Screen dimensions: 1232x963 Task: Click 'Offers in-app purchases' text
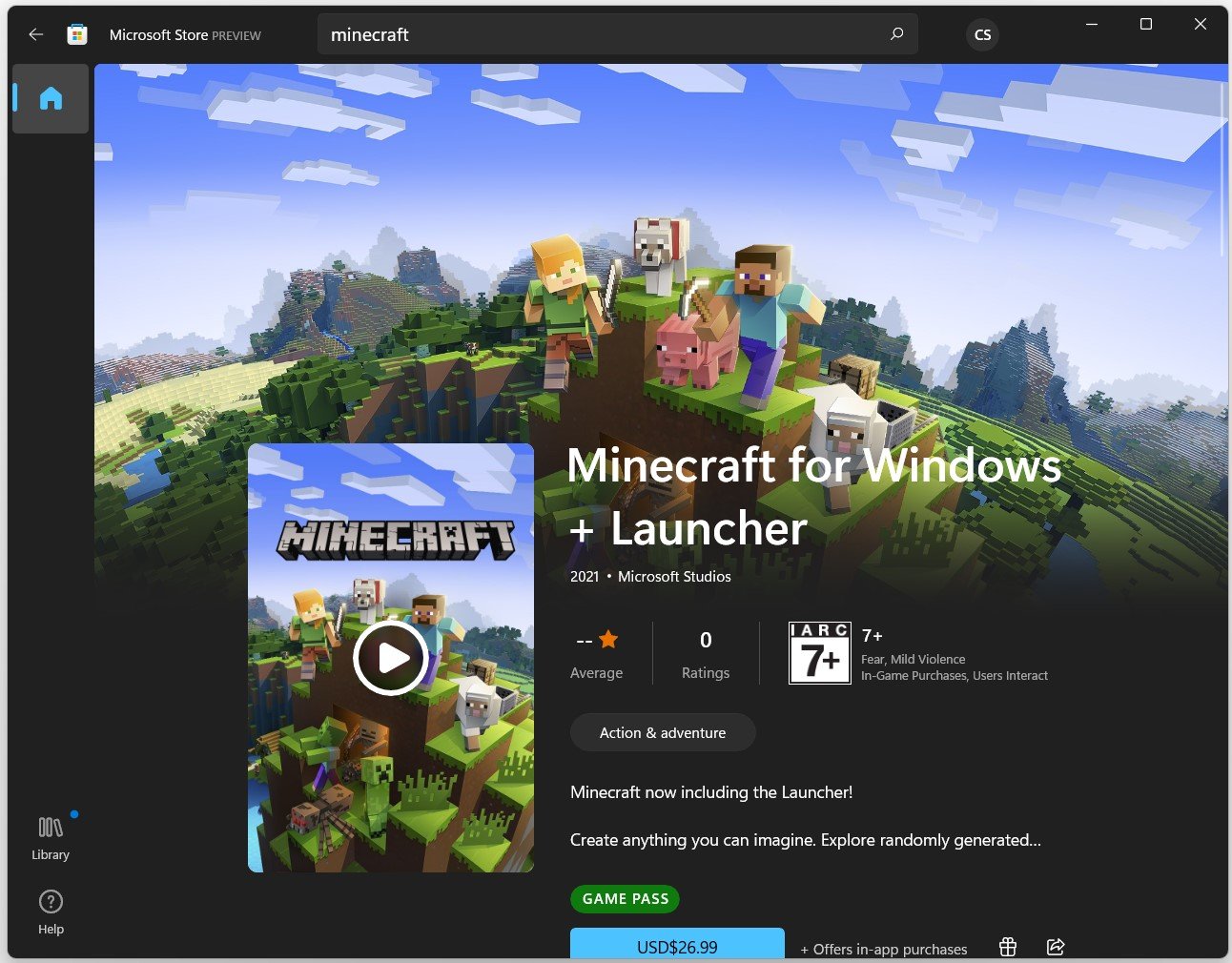pos(884,950)
